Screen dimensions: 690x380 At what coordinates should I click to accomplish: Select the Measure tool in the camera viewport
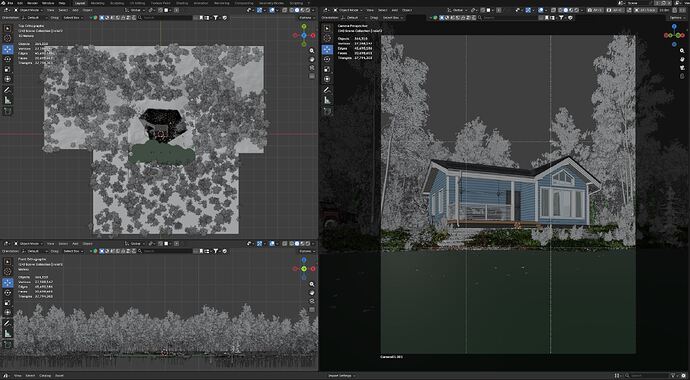(x=327, y=100)
